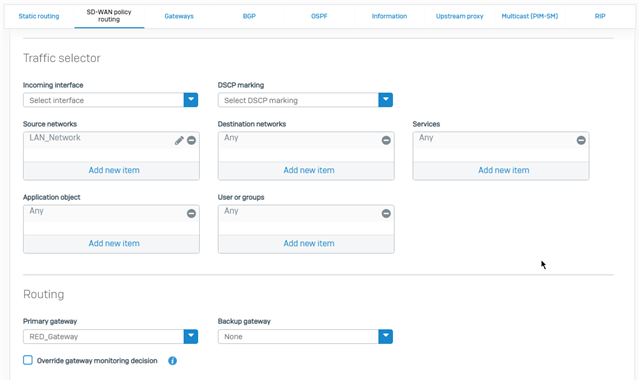Expand the Backup gateway dropdown arrow
This screenshot has width=640, height=381.
pos(386,336)
